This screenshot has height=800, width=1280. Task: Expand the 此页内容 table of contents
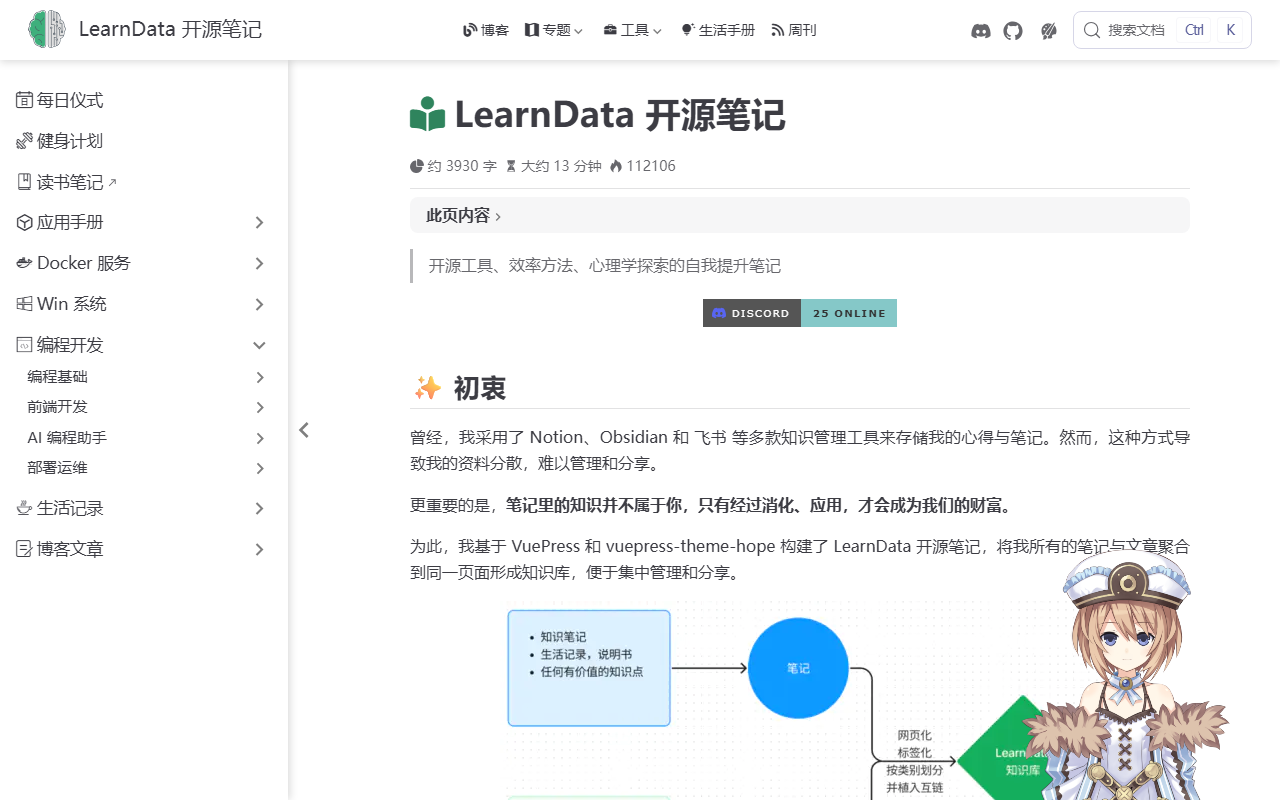point(799,215)
